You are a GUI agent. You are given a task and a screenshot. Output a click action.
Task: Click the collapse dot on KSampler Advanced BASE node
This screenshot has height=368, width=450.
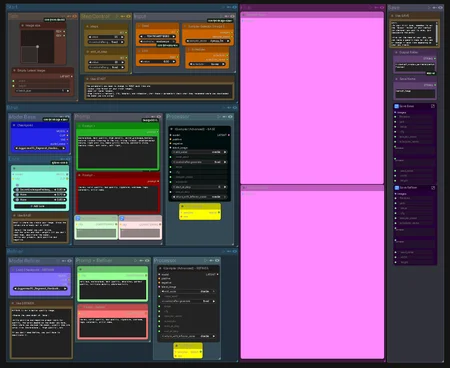click(x=172, y=129)
